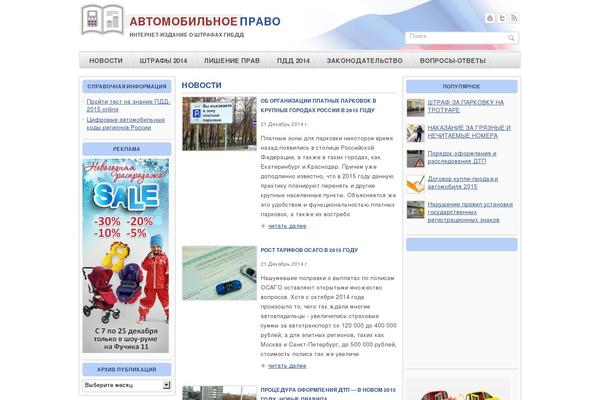Open Наказание за грязные номера link
This screenshot has width=600, height=400.
[x=469, y=132]
